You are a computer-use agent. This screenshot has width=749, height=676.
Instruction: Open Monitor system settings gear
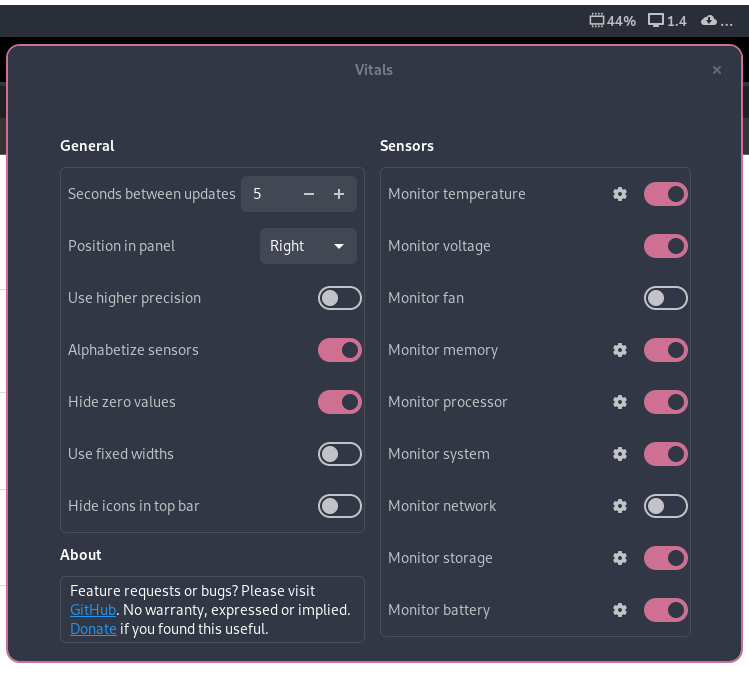click(x=620, y=454)
